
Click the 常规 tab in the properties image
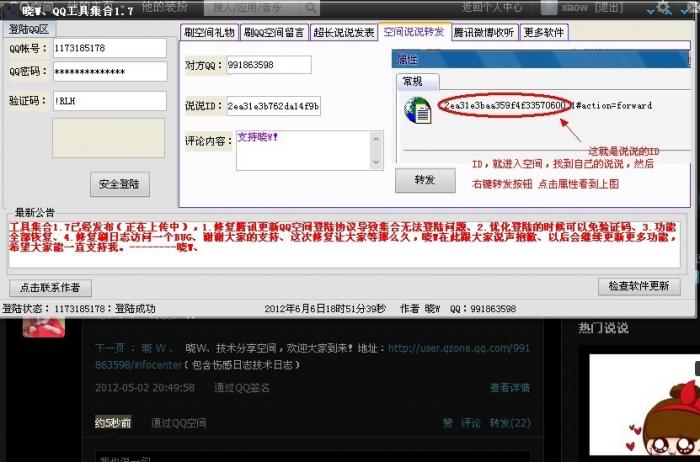point(417,81)
